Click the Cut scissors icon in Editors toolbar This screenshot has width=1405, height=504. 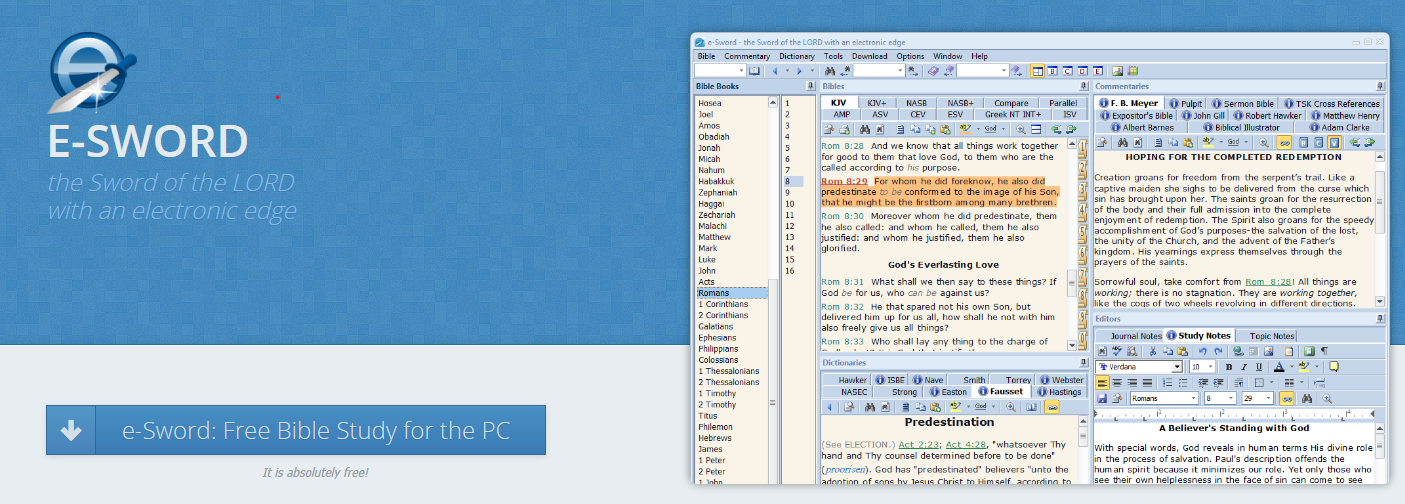tap(1153, 351)
